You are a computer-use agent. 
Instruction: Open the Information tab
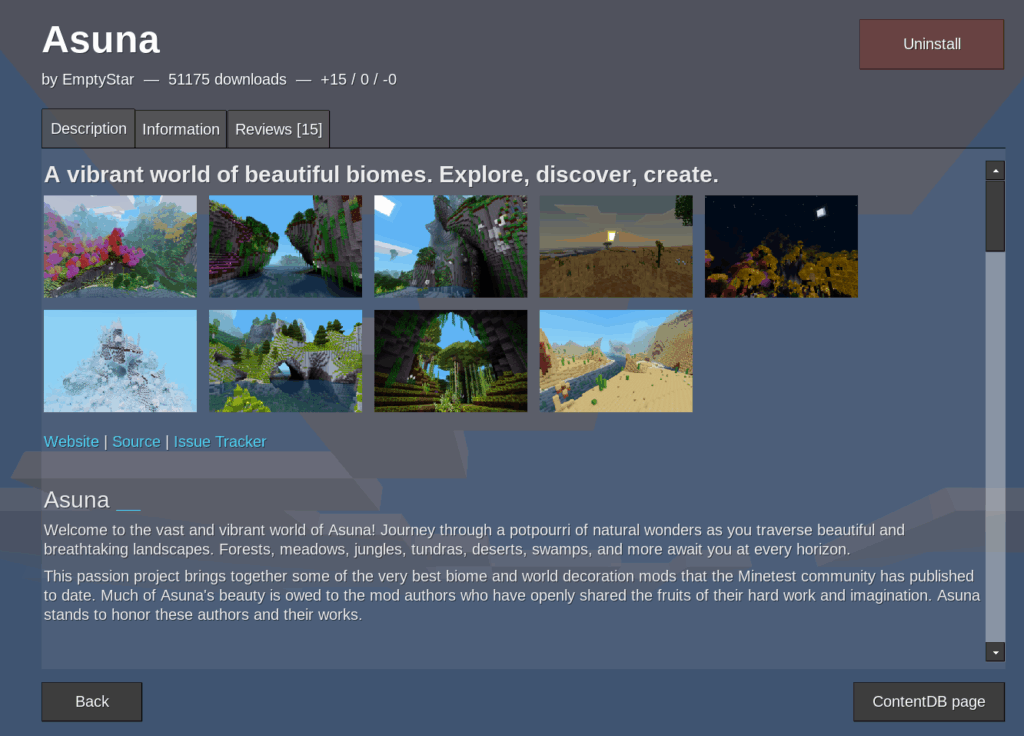pos(180,130)
